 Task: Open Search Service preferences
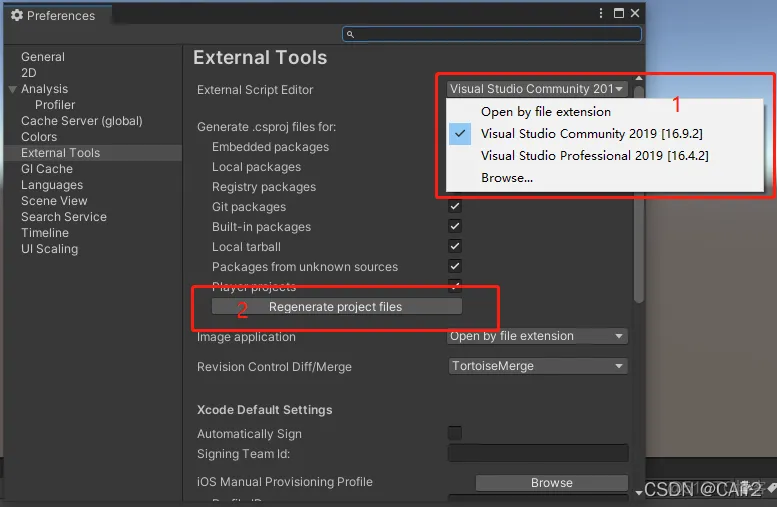(64, 217)
